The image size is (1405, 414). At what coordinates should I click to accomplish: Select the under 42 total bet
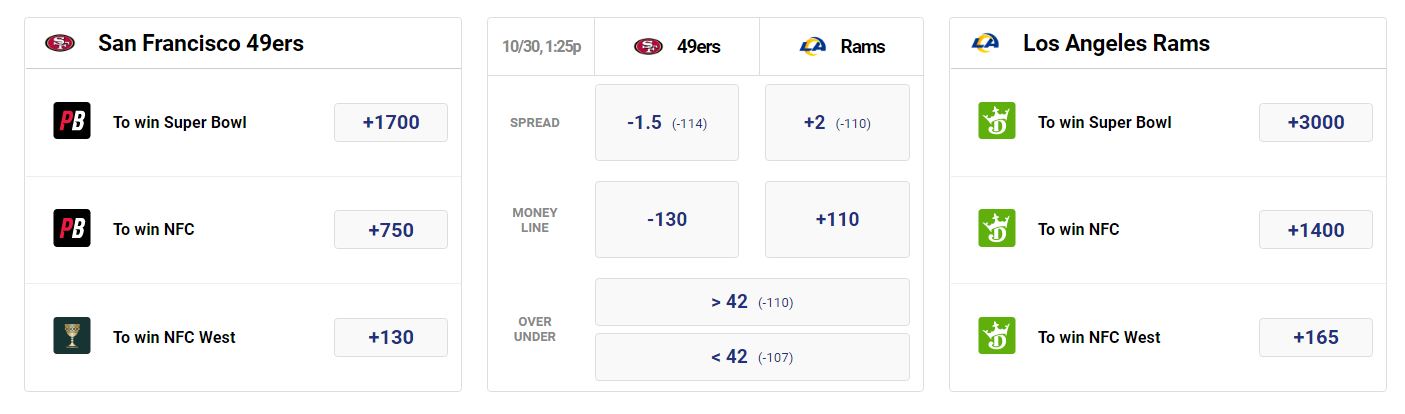tap(752, 357)
